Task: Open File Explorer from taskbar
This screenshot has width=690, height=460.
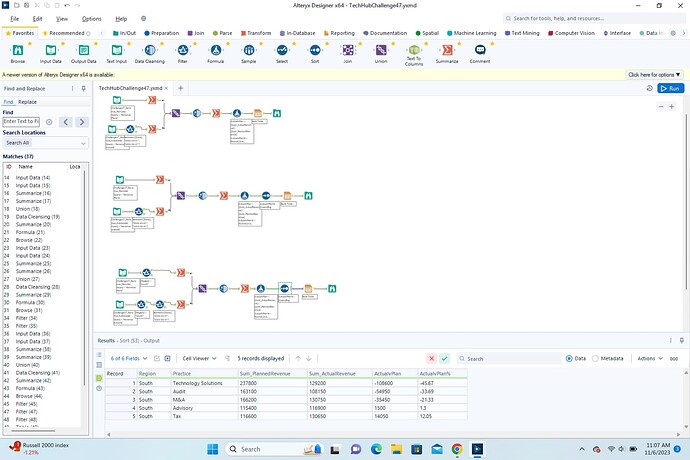Action: (x=396, y=449)
